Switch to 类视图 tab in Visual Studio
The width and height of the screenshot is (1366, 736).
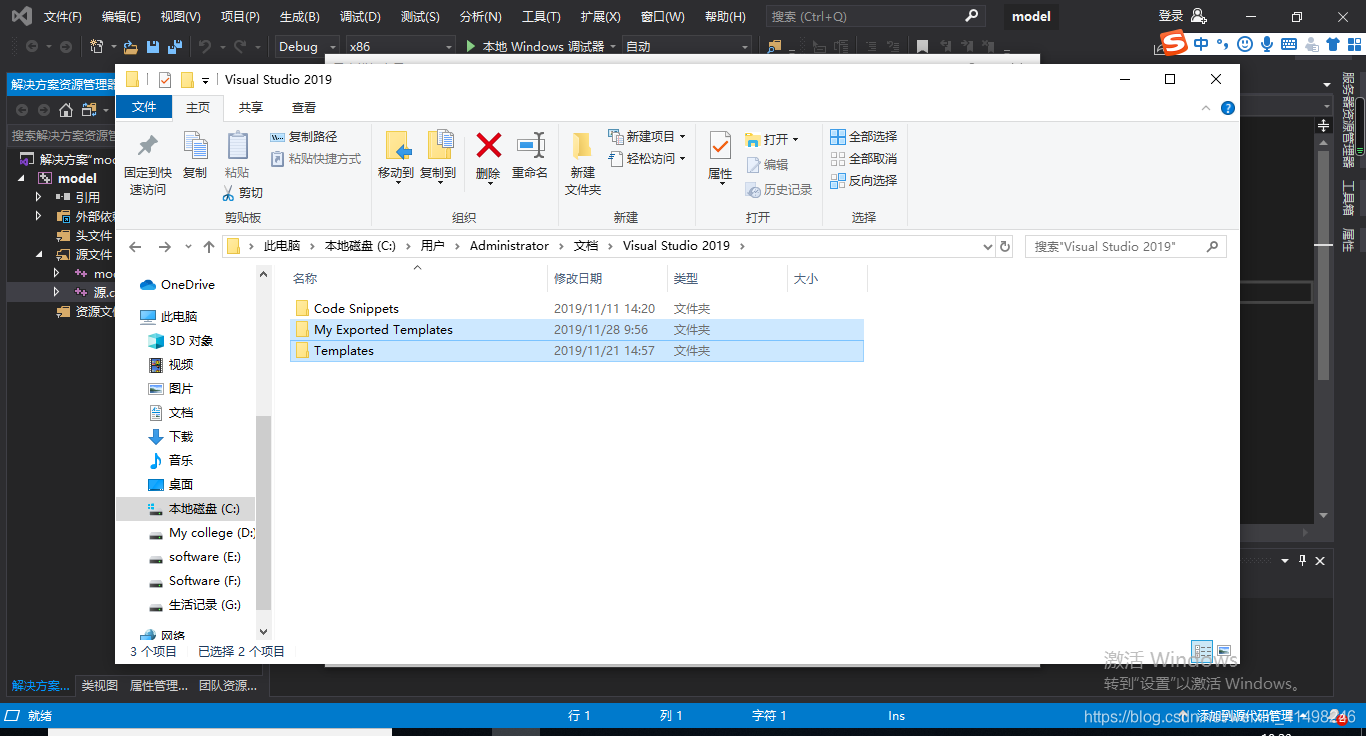tap(99, 686)
